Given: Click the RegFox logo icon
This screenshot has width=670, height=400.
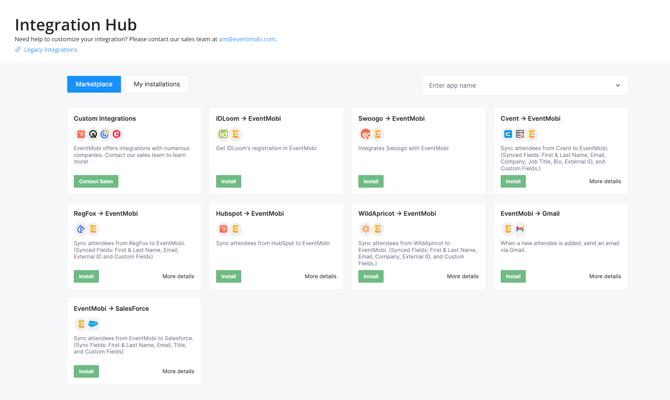Looking at the screenshot, I should 81,229.
